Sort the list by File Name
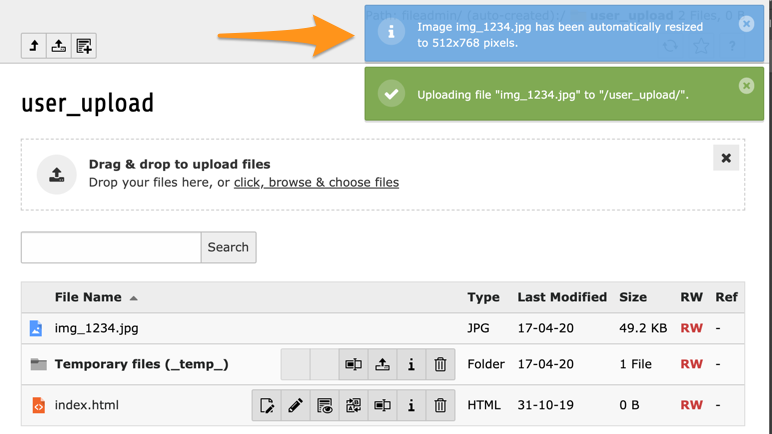The height and width of the screenshot is (434, 772). coord(88,297)
